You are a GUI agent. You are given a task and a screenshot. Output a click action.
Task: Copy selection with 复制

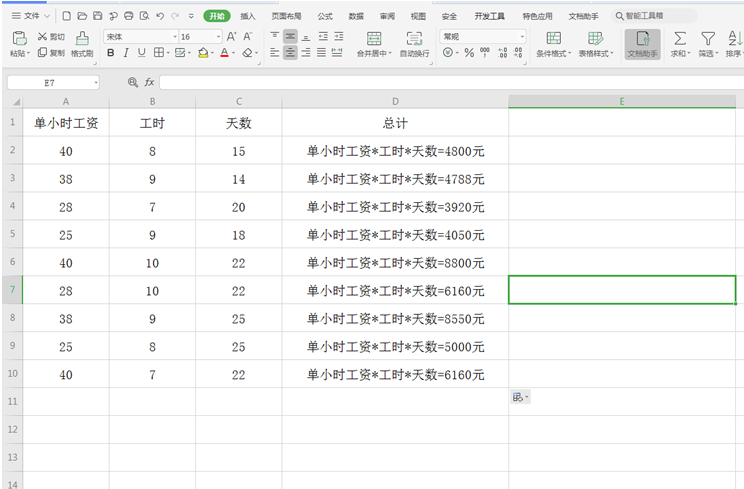click(51, 53)
